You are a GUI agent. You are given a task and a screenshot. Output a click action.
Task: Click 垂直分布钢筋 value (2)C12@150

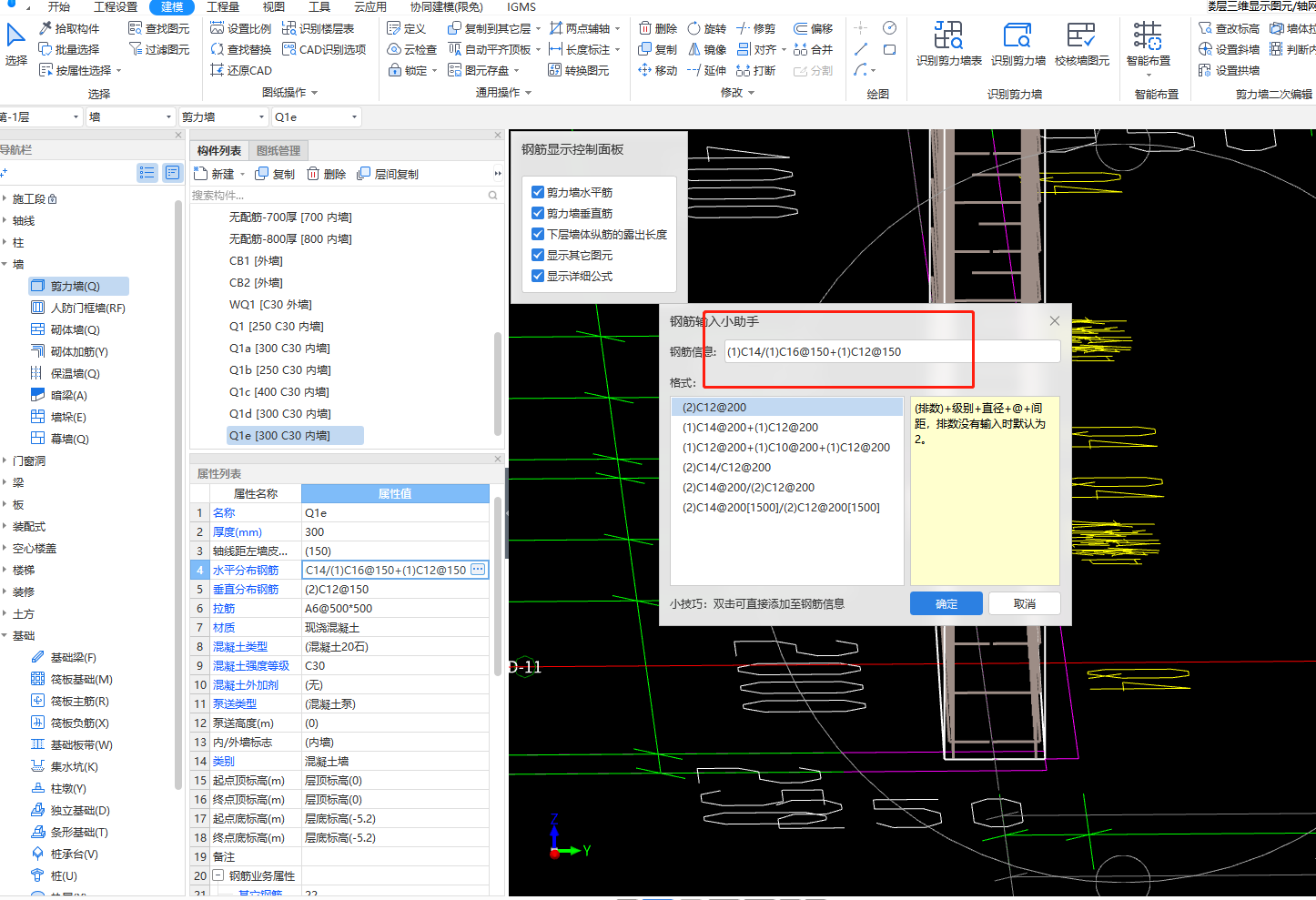(395, 589)
